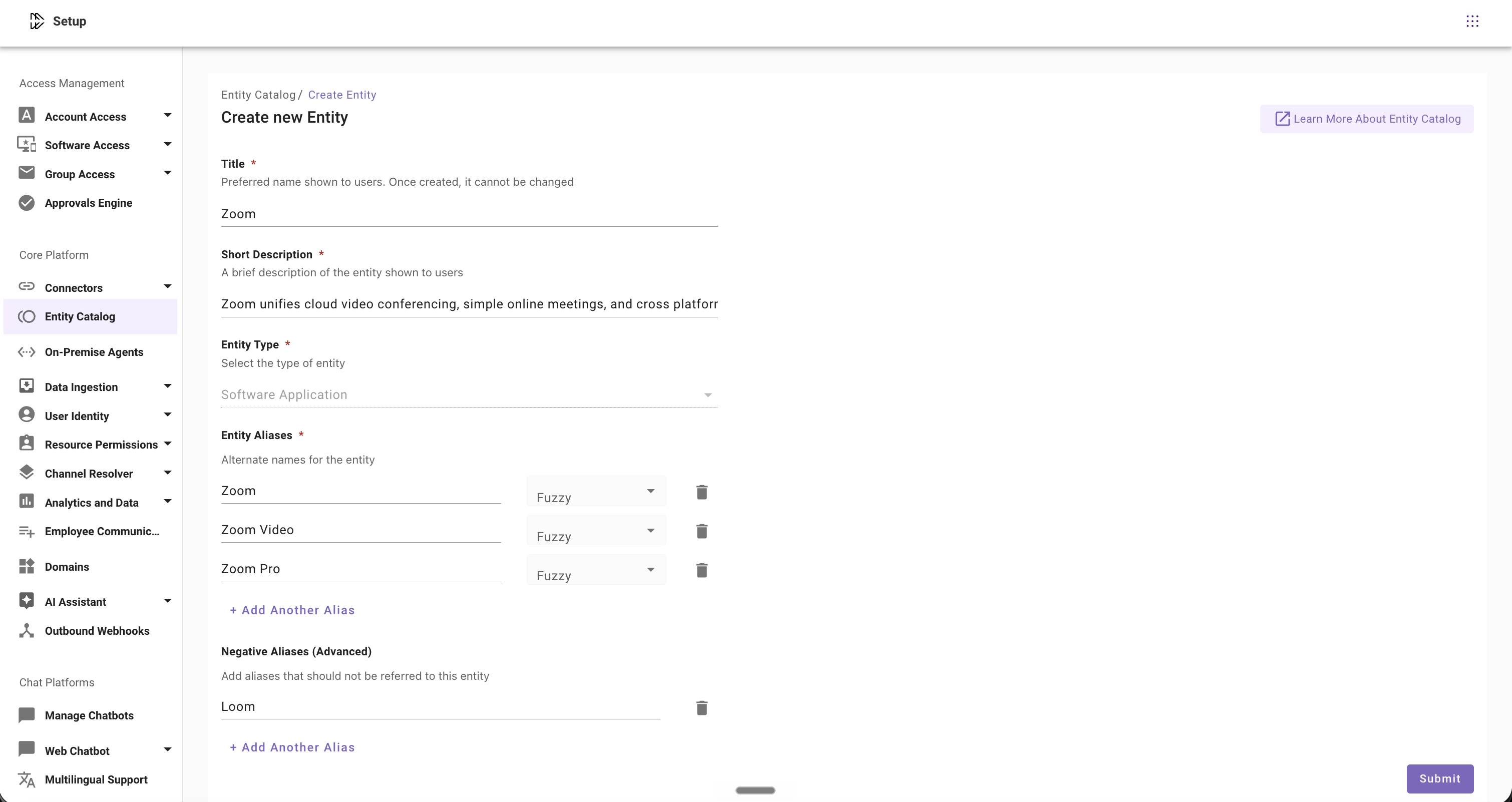The width and height of the screenshot is (1512, 802).
Task: Delete the Zoom Video alias row
Action: click(x=701, y=531)
